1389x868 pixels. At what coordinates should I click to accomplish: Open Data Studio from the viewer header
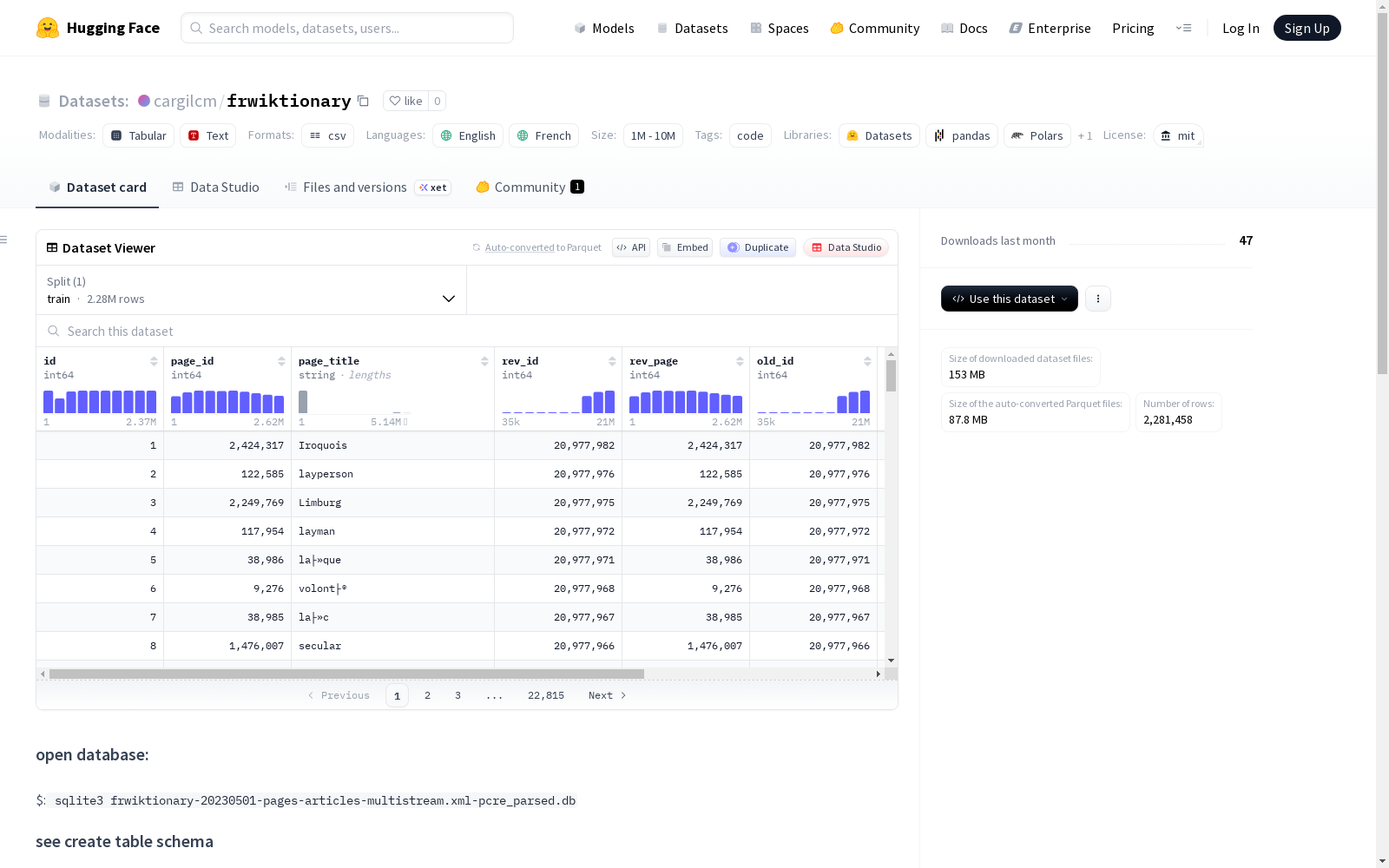pos(846,247)
